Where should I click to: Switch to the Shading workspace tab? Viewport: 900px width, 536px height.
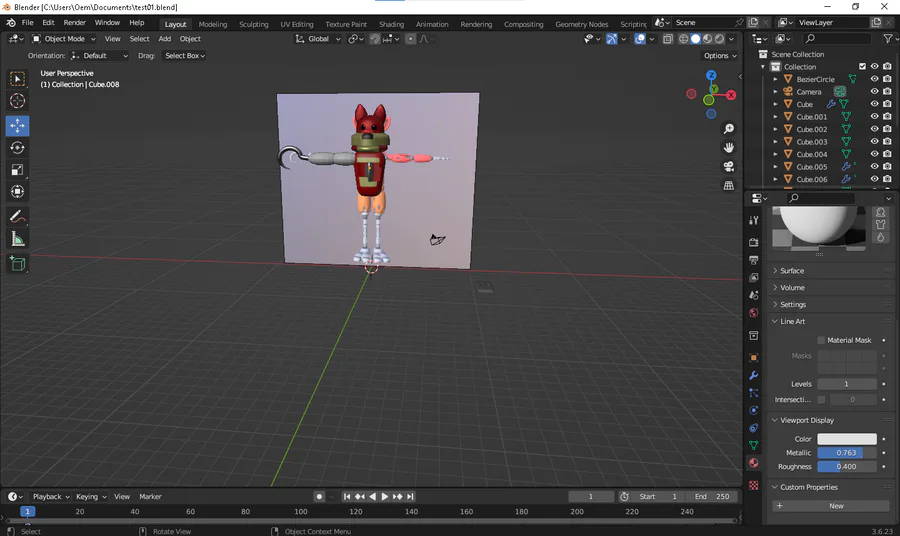click(x=391, y=24)
